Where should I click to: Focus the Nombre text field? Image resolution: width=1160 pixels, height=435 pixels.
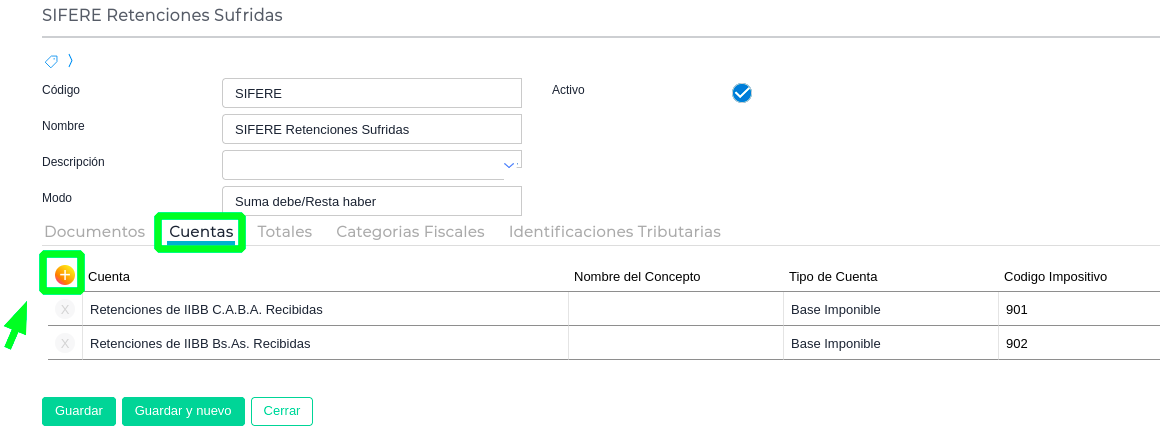point(371,129)
